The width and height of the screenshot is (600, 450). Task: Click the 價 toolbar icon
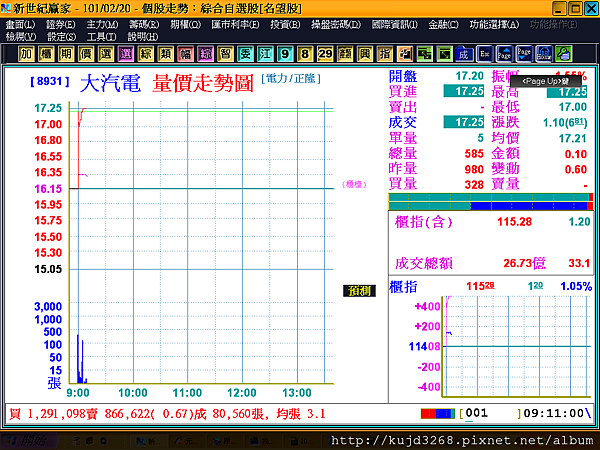point(86,54)
